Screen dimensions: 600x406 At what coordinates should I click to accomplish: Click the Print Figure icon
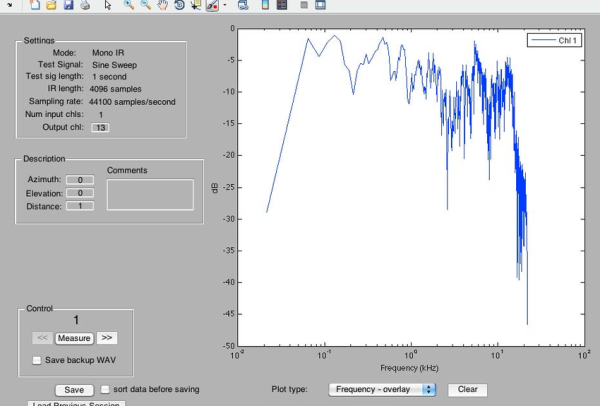(x=85, y=6)
